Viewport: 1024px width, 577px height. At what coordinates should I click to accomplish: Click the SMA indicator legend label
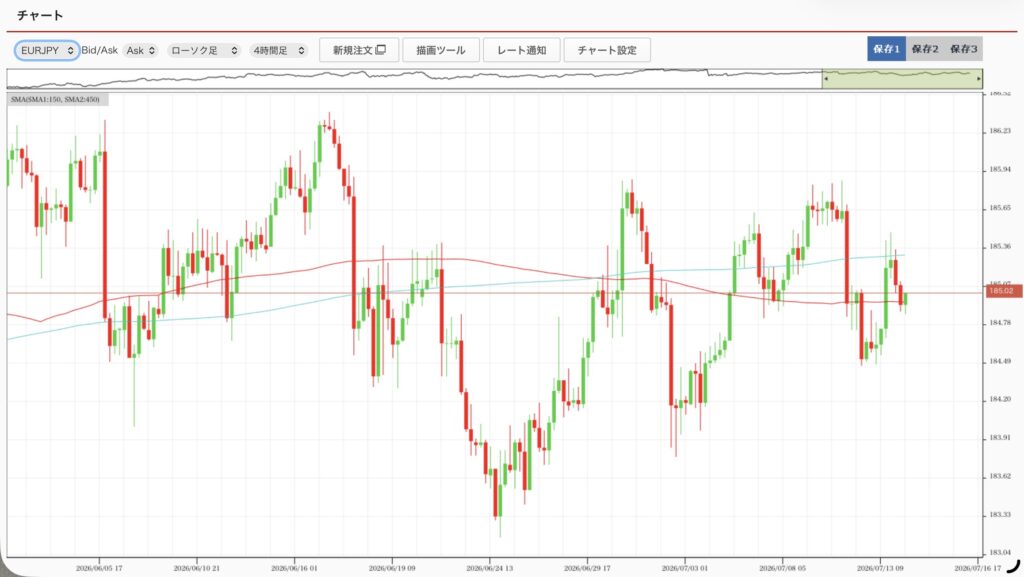[x=56, y=99]
